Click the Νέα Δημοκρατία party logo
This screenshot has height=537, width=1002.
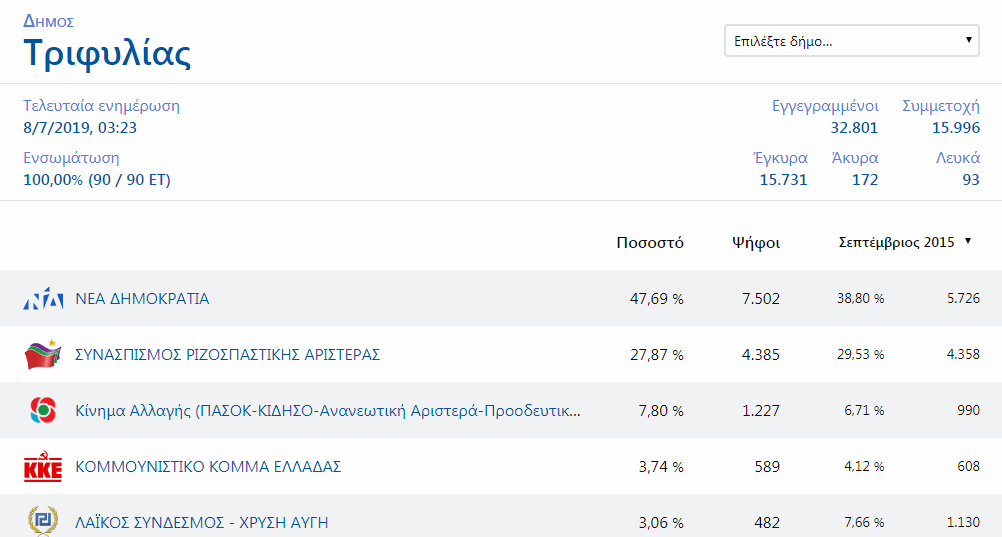(43, 299)
